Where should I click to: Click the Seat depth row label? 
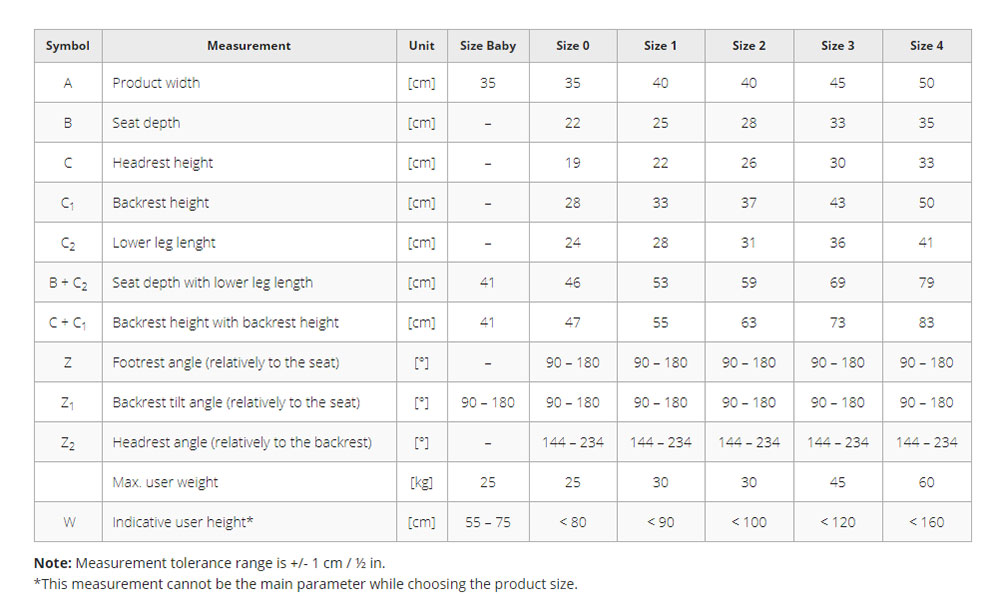pyautogui.click(x=146, y=123)
